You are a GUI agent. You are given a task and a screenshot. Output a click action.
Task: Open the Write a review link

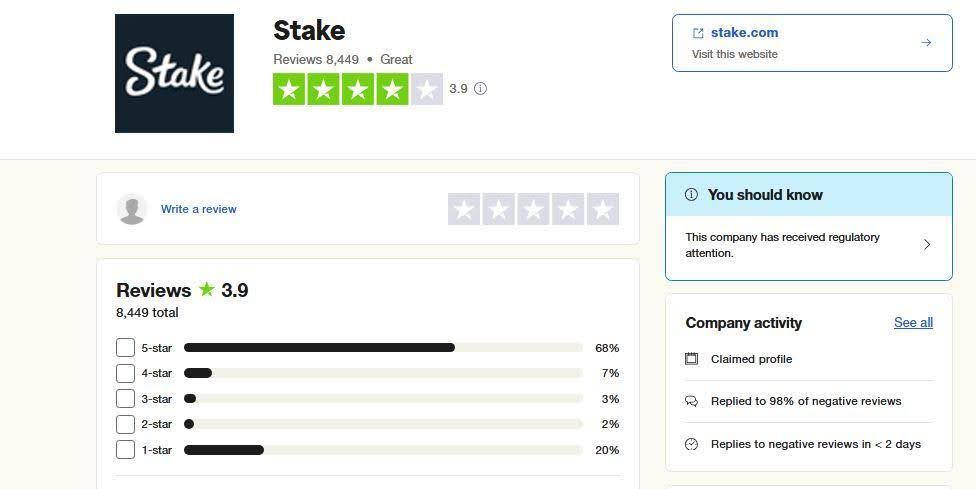click(199, 209)
